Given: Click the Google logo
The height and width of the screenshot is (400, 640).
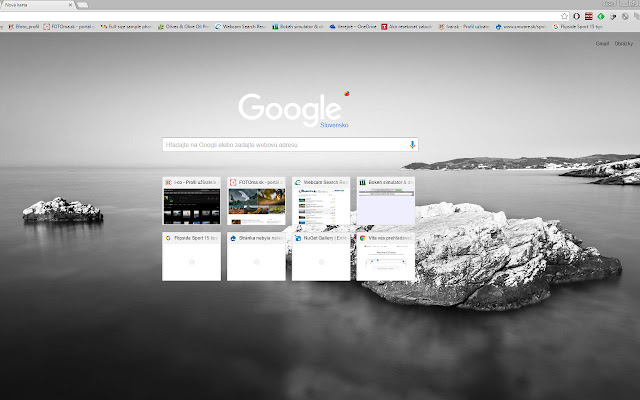Looking at the screenshot, I should pos(290,109).
